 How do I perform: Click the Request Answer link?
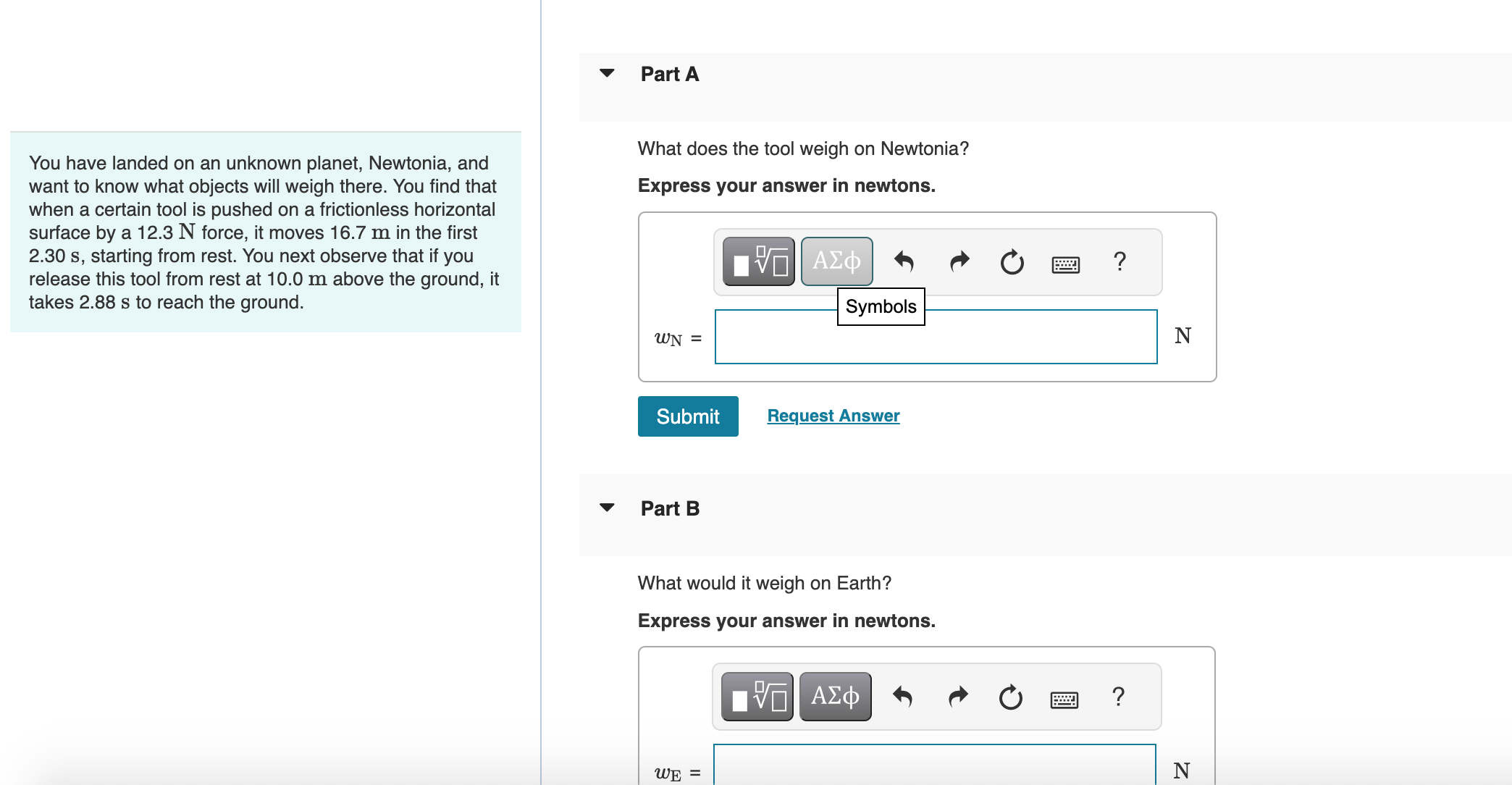[x=833, y=416]
